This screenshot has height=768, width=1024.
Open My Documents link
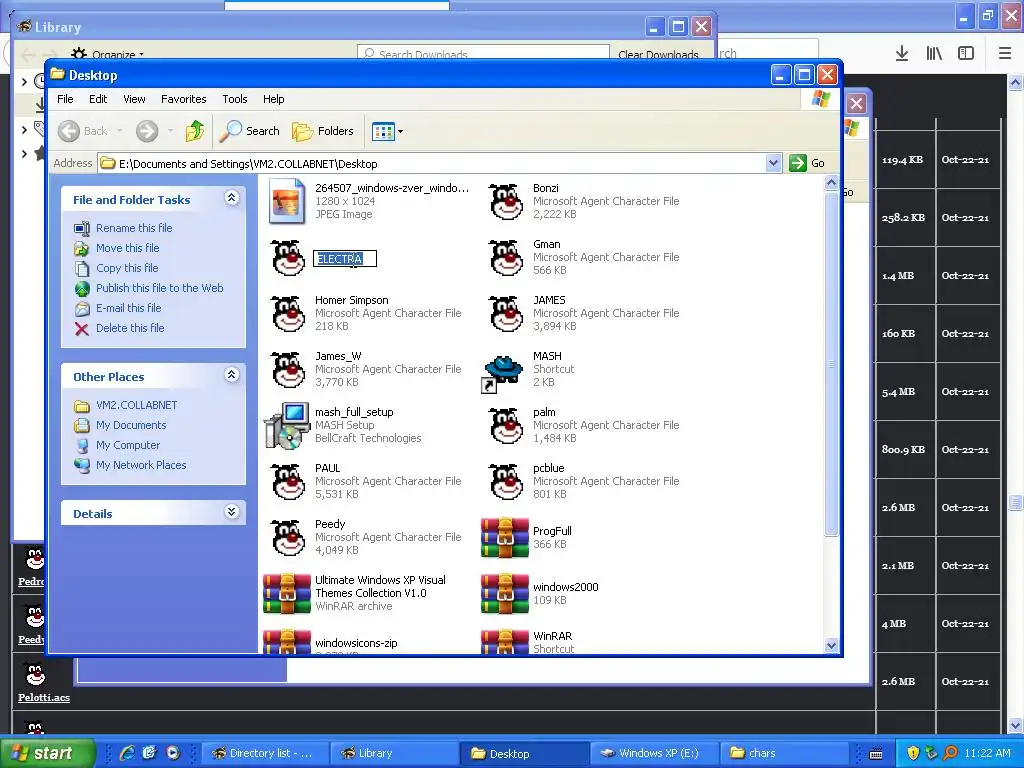point(131,425)
